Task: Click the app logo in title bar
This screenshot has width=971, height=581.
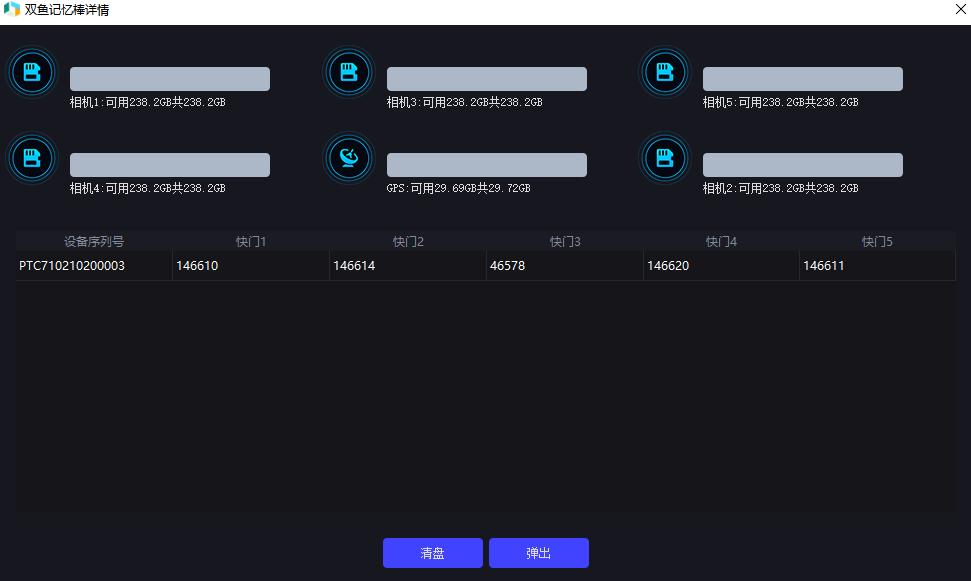Action: pos(12,9)
